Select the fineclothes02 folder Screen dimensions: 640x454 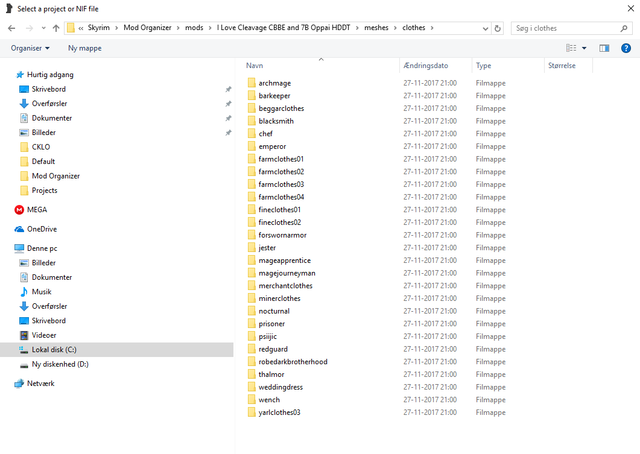(x=280, y=222)
